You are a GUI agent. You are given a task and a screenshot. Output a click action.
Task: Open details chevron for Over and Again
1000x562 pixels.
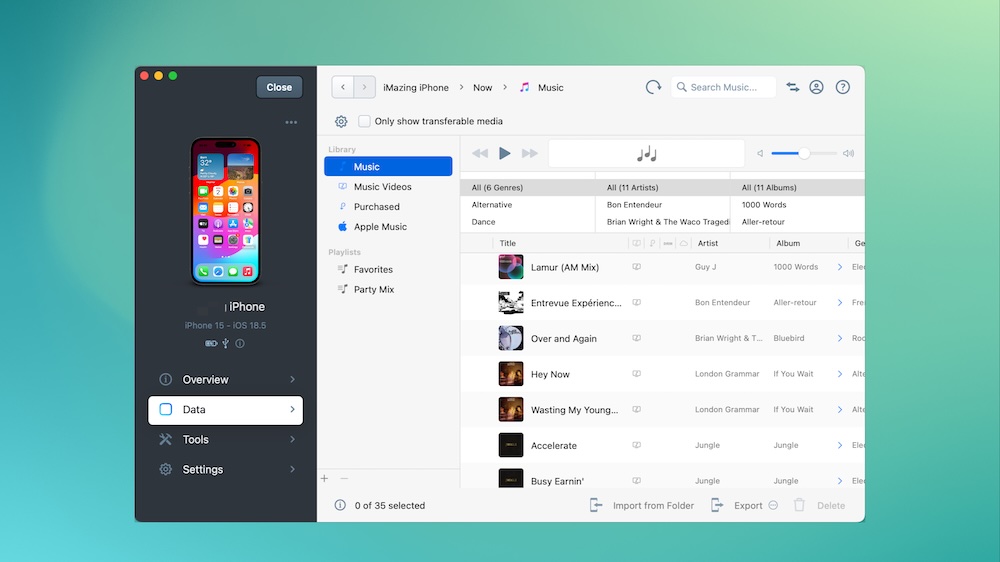(x=840, y=339)
